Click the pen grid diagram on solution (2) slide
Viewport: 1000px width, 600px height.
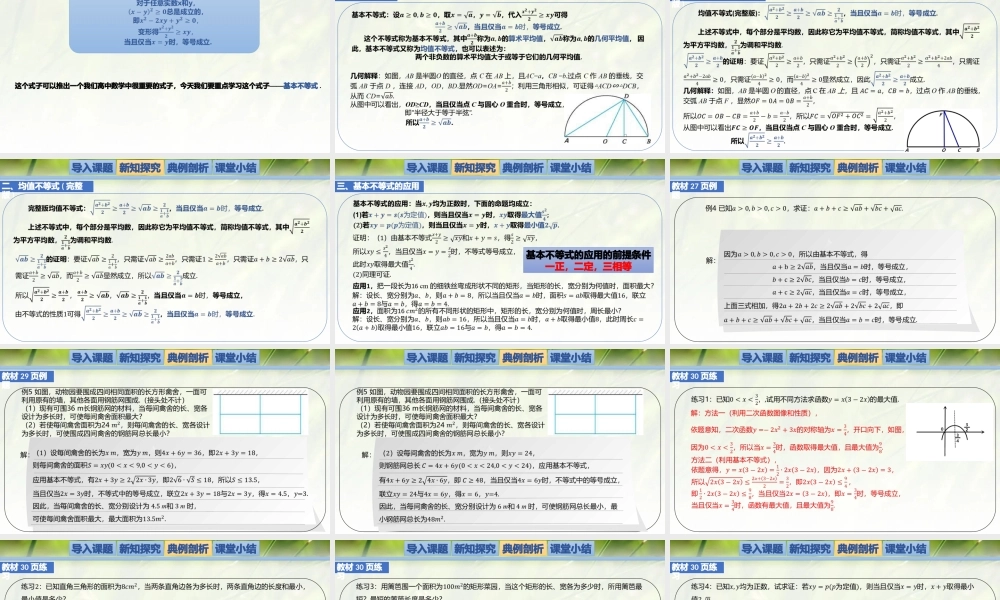point(596,413)
